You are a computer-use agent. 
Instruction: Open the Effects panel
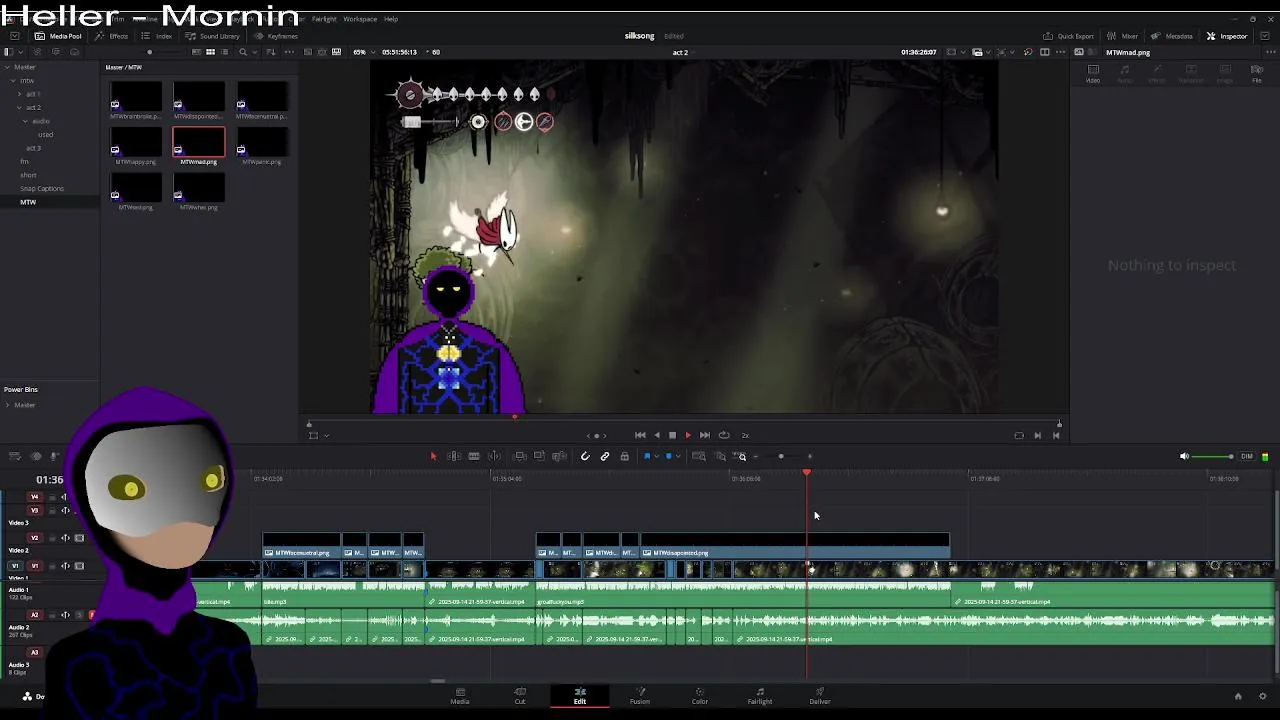point(111,36)
